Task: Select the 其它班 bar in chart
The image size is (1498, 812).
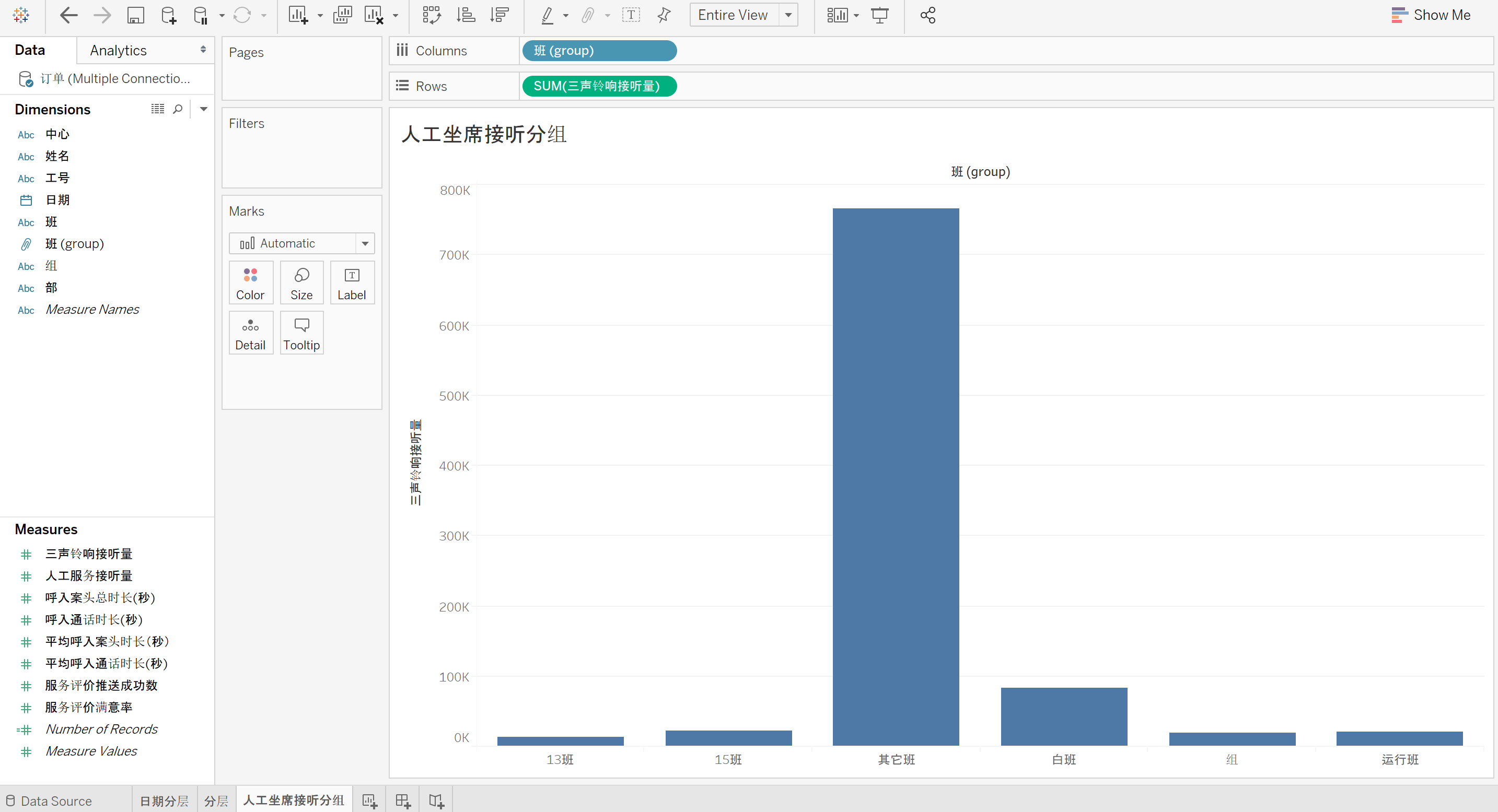Action: click(x=896, y=476)
